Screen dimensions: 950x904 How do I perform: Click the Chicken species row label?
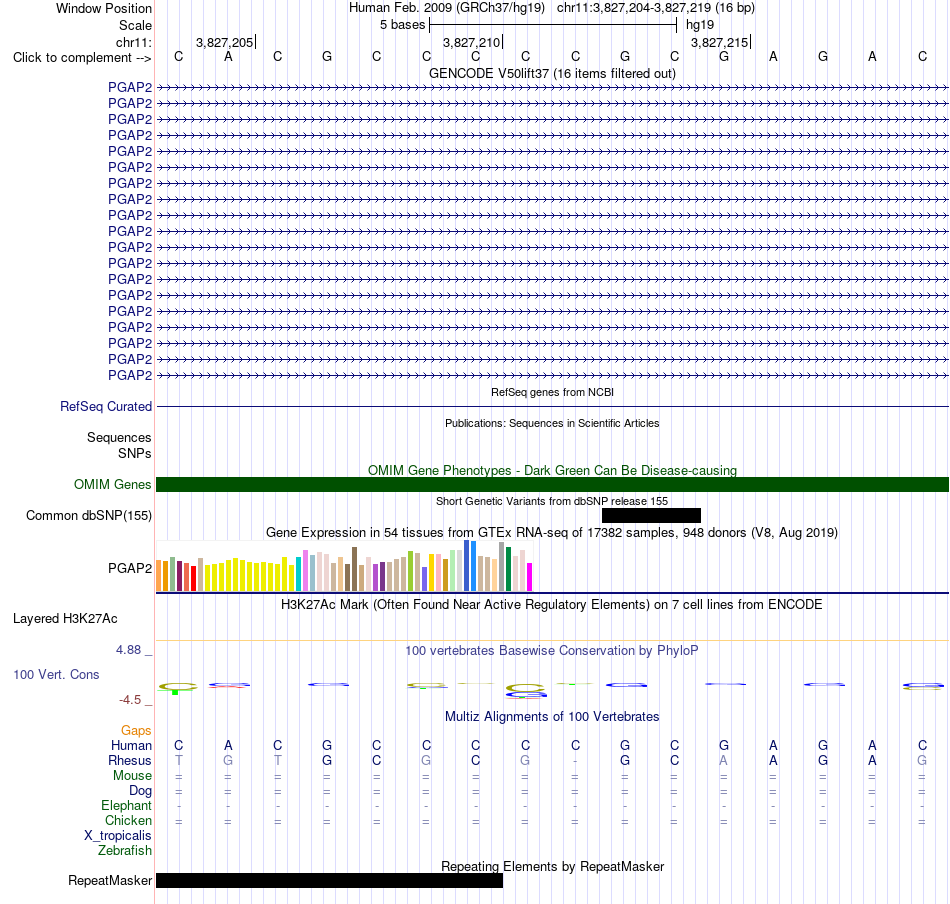click(128, 820)
